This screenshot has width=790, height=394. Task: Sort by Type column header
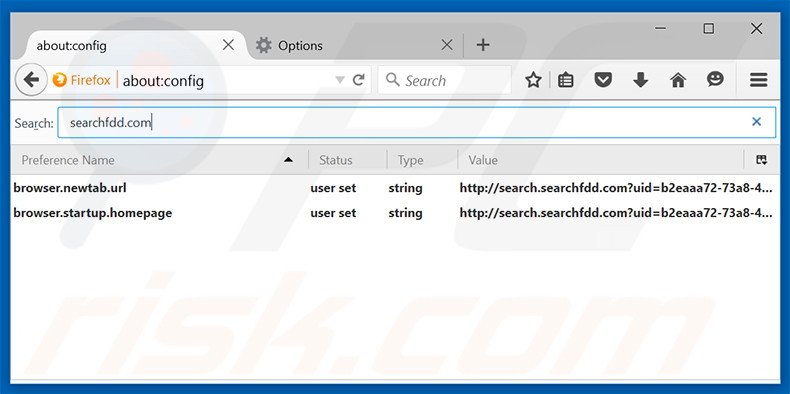click(422, 160)
